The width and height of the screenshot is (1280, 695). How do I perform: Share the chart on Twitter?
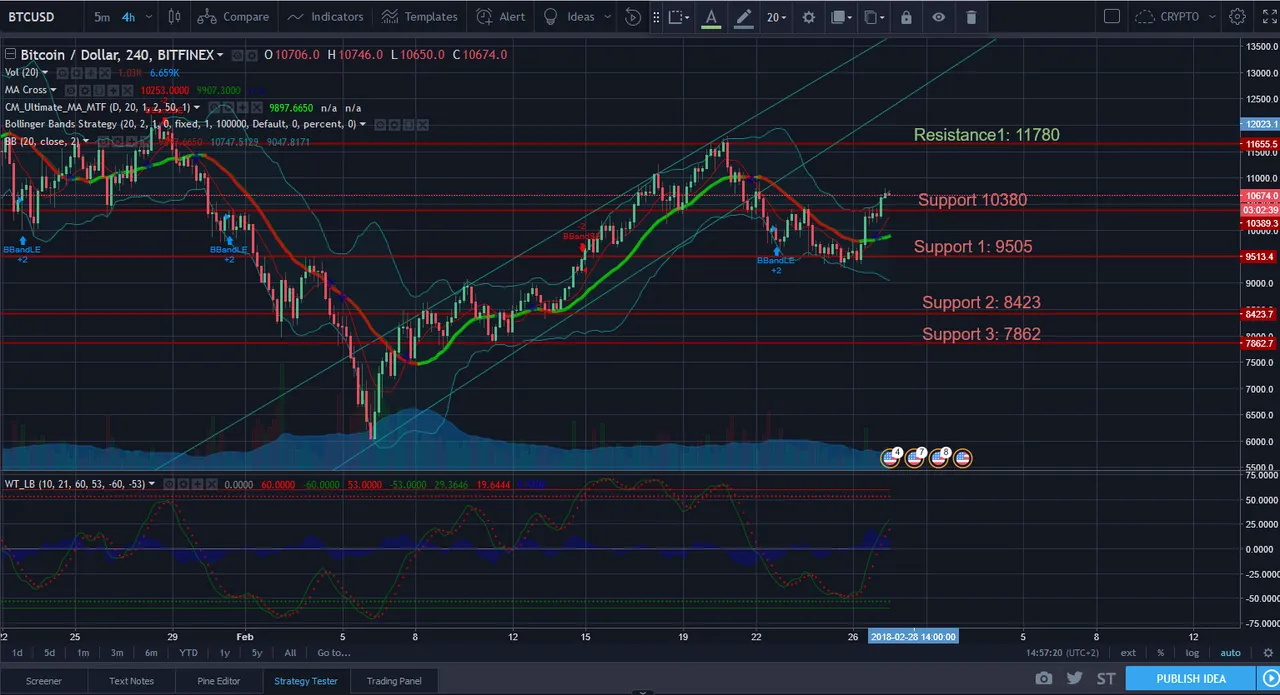(x=1074, y=679)
